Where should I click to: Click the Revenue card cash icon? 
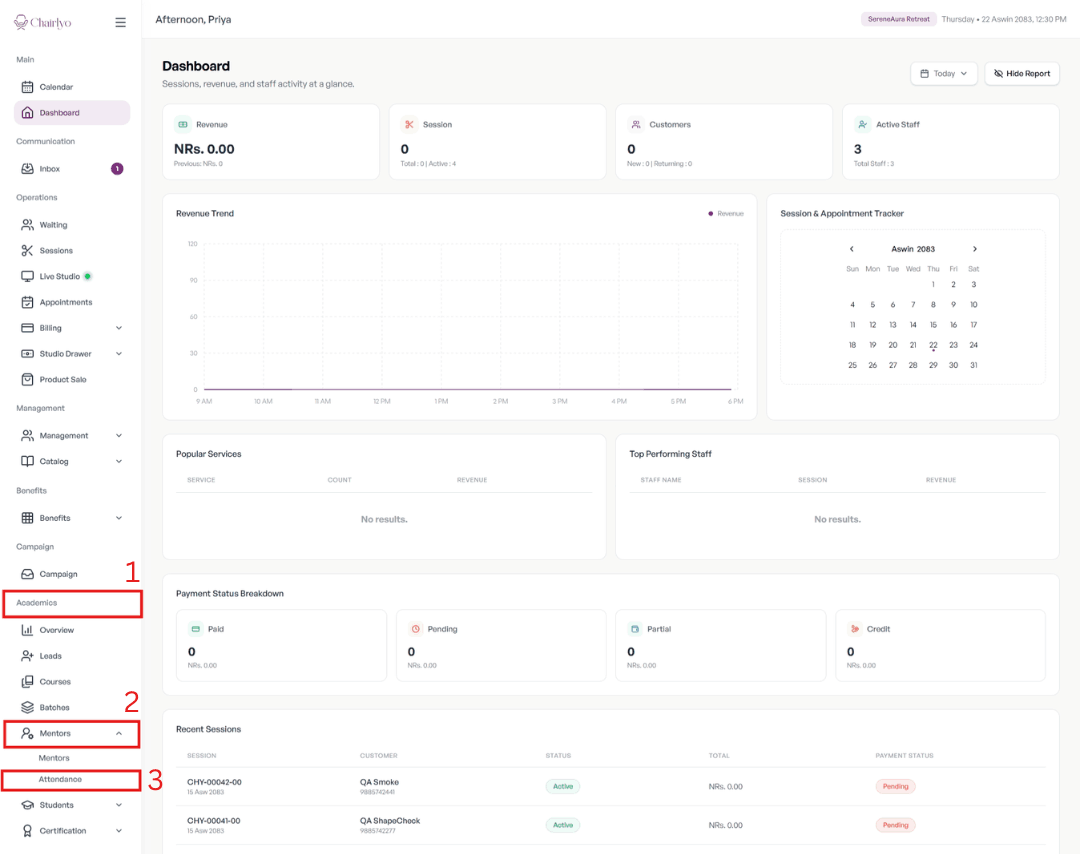pyautogui.click(x=183, y=125)
